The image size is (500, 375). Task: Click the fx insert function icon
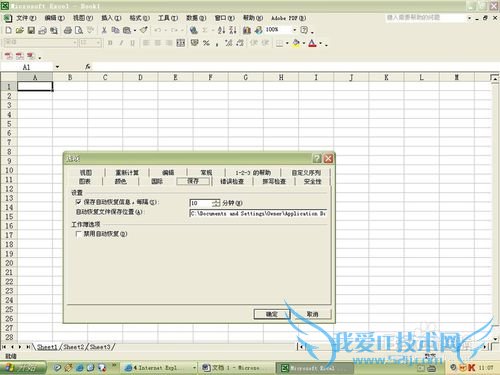88,67
